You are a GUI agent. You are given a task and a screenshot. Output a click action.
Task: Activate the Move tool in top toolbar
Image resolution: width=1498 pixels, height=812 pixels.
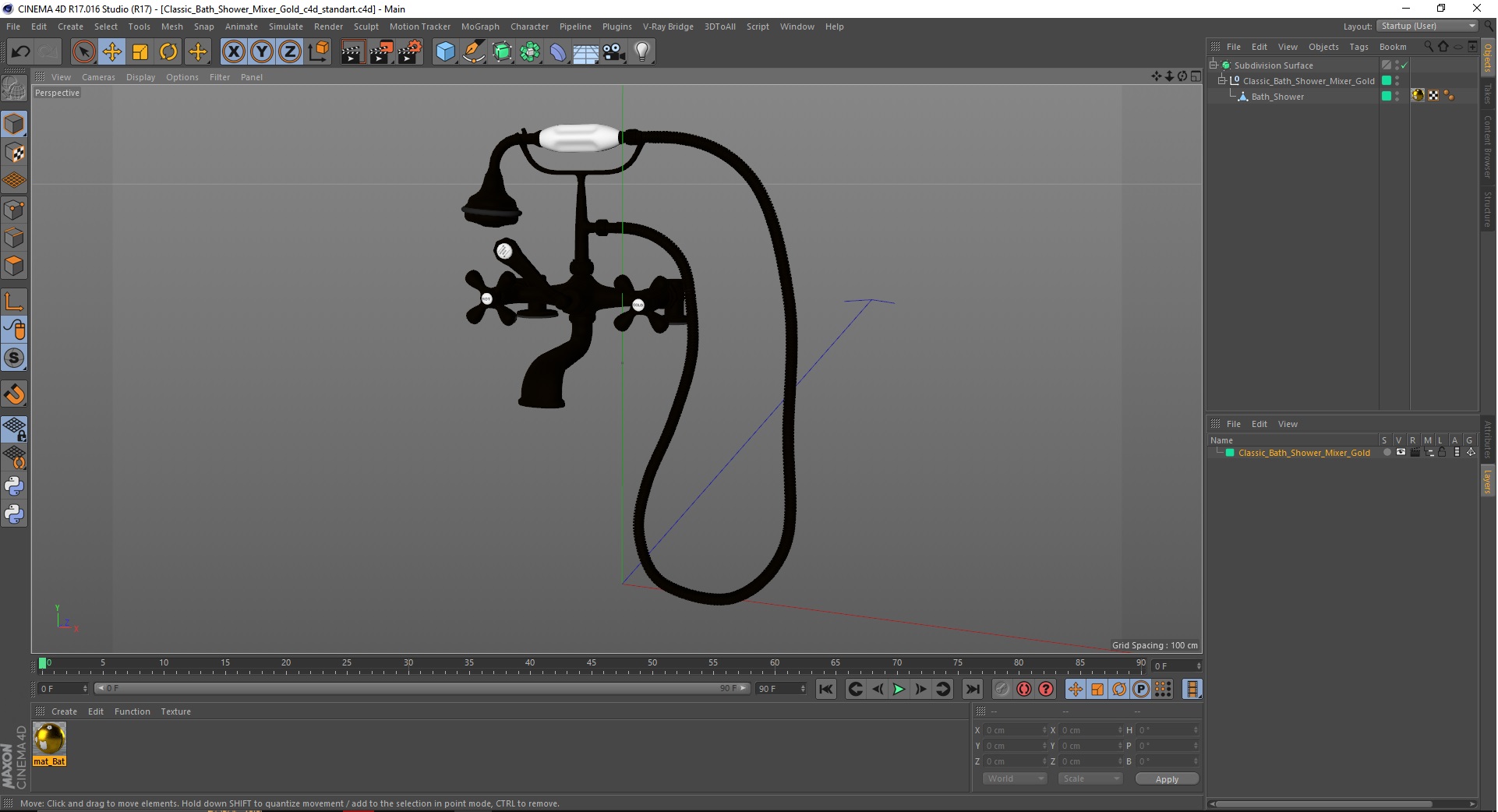[x=112, y=52]
